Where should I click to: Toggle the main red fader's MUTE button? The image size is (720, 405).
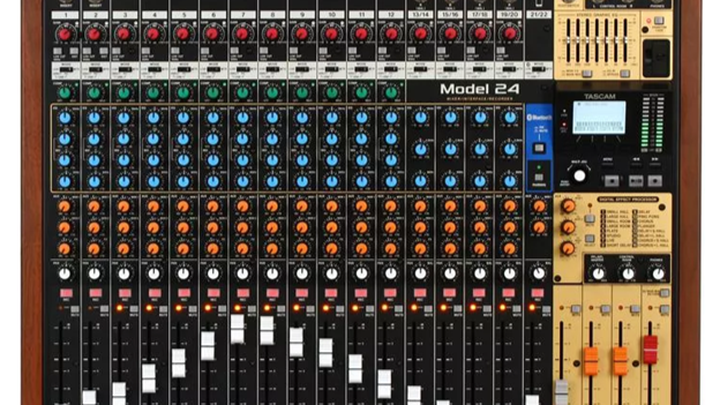pyautogui.click(x=664, y=310)
